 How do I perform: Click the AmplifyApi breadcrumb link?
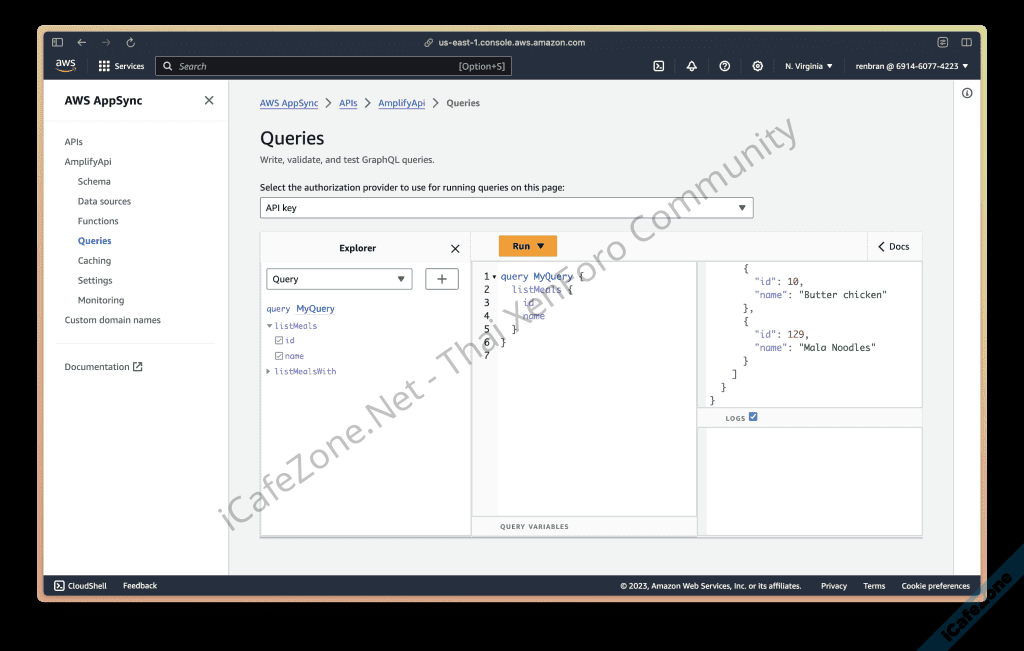coord(401,103)
